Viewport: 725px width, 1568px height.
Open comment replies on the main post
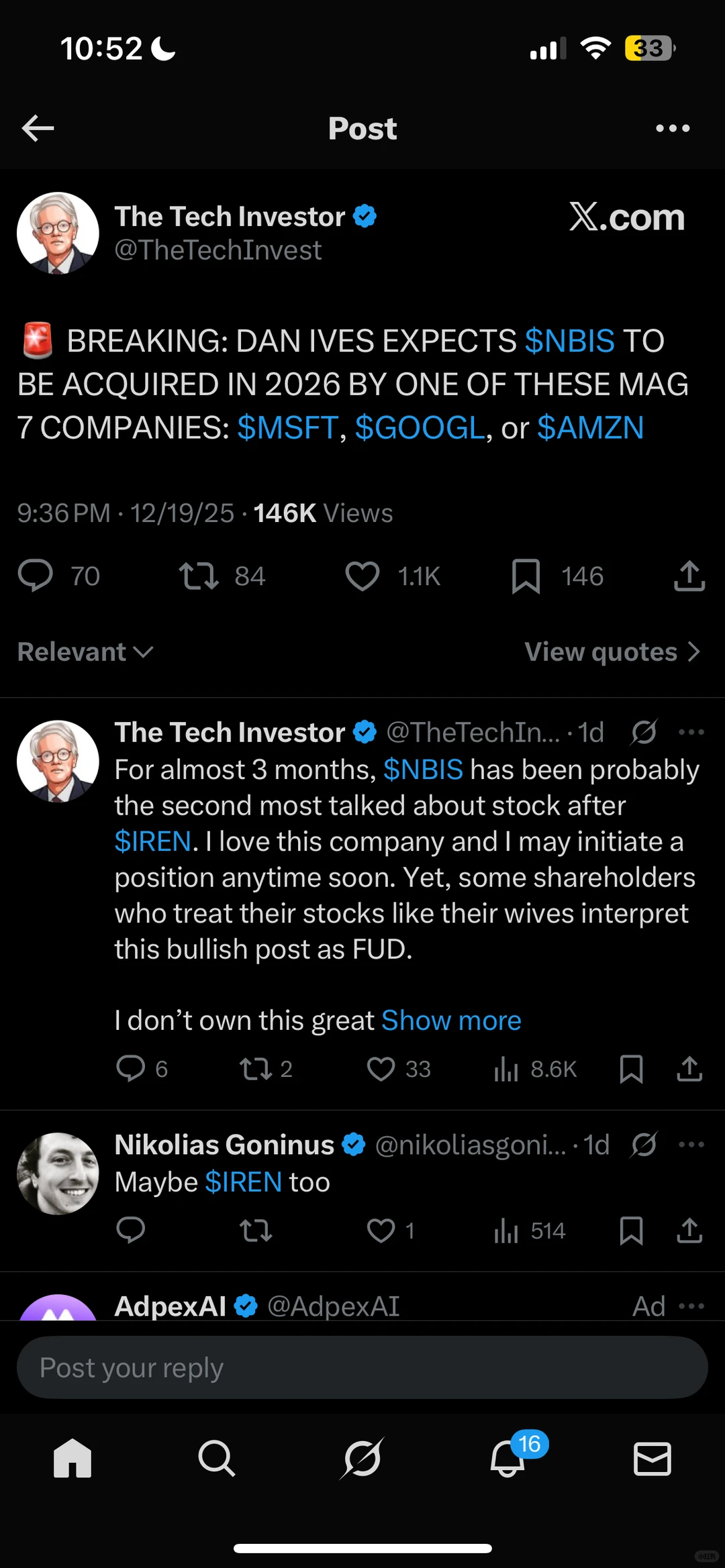coord(35,576)
